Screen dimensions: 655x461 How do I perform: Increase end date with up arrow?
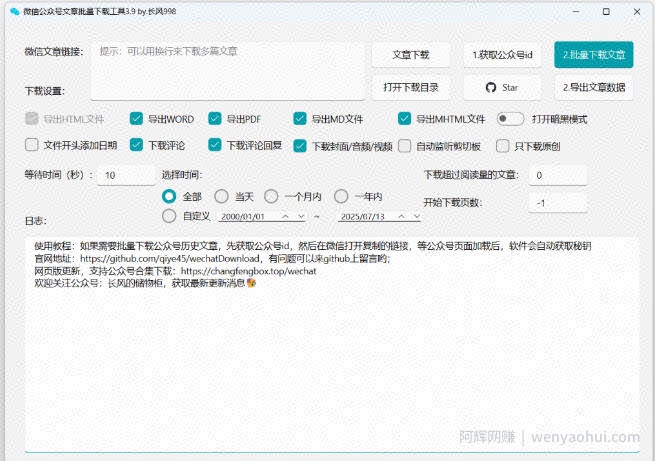pos(401,216)
